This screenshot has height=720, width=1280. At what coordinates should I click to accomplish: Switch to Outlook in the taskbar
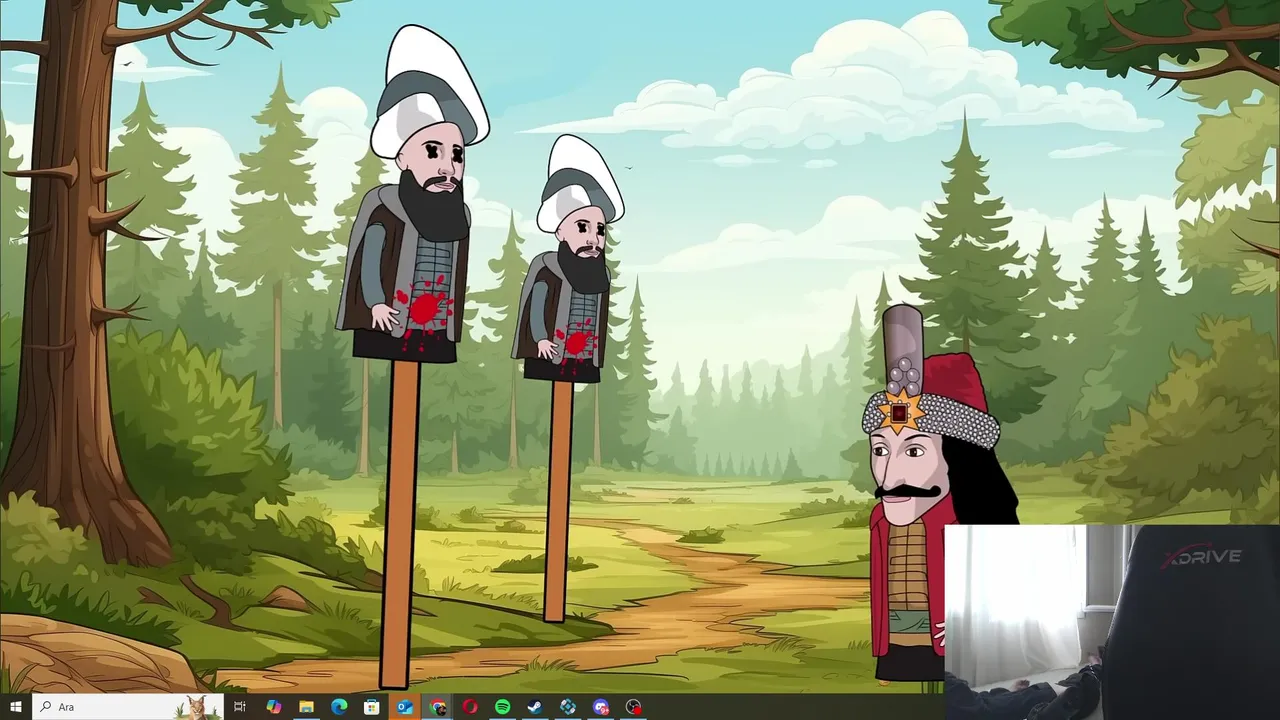pos(404,707)
